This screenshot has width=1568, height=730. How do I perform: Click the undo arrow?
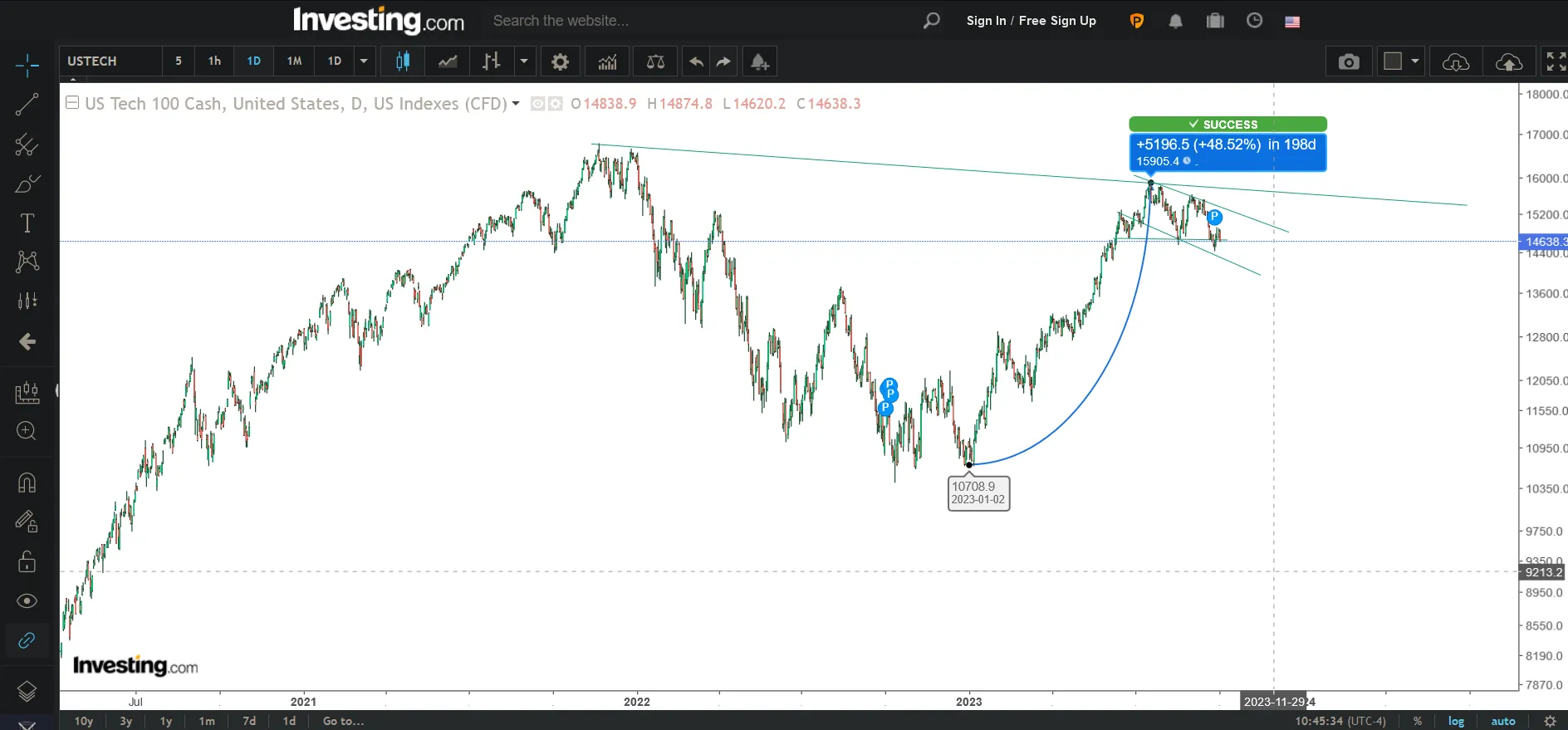[x=696, y=61]
